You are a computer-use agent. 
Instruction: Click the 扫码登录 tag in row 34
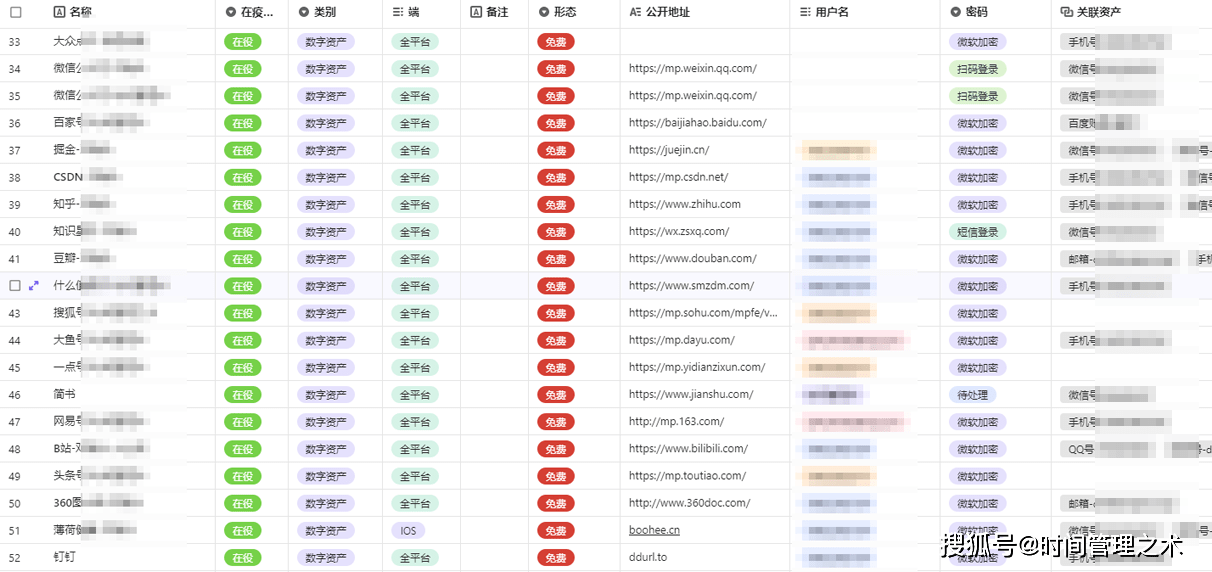coord(977,69)
